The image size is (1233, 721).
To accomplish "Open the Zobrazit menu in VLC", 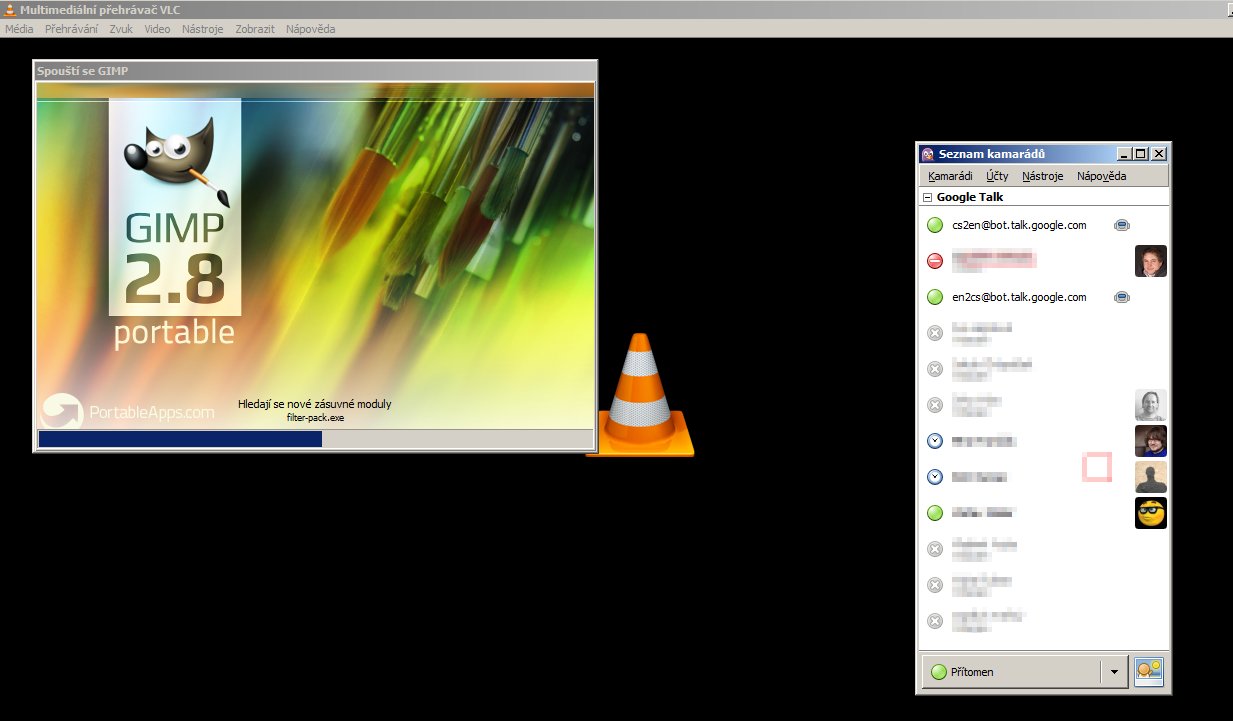I will tap(255, 29).
